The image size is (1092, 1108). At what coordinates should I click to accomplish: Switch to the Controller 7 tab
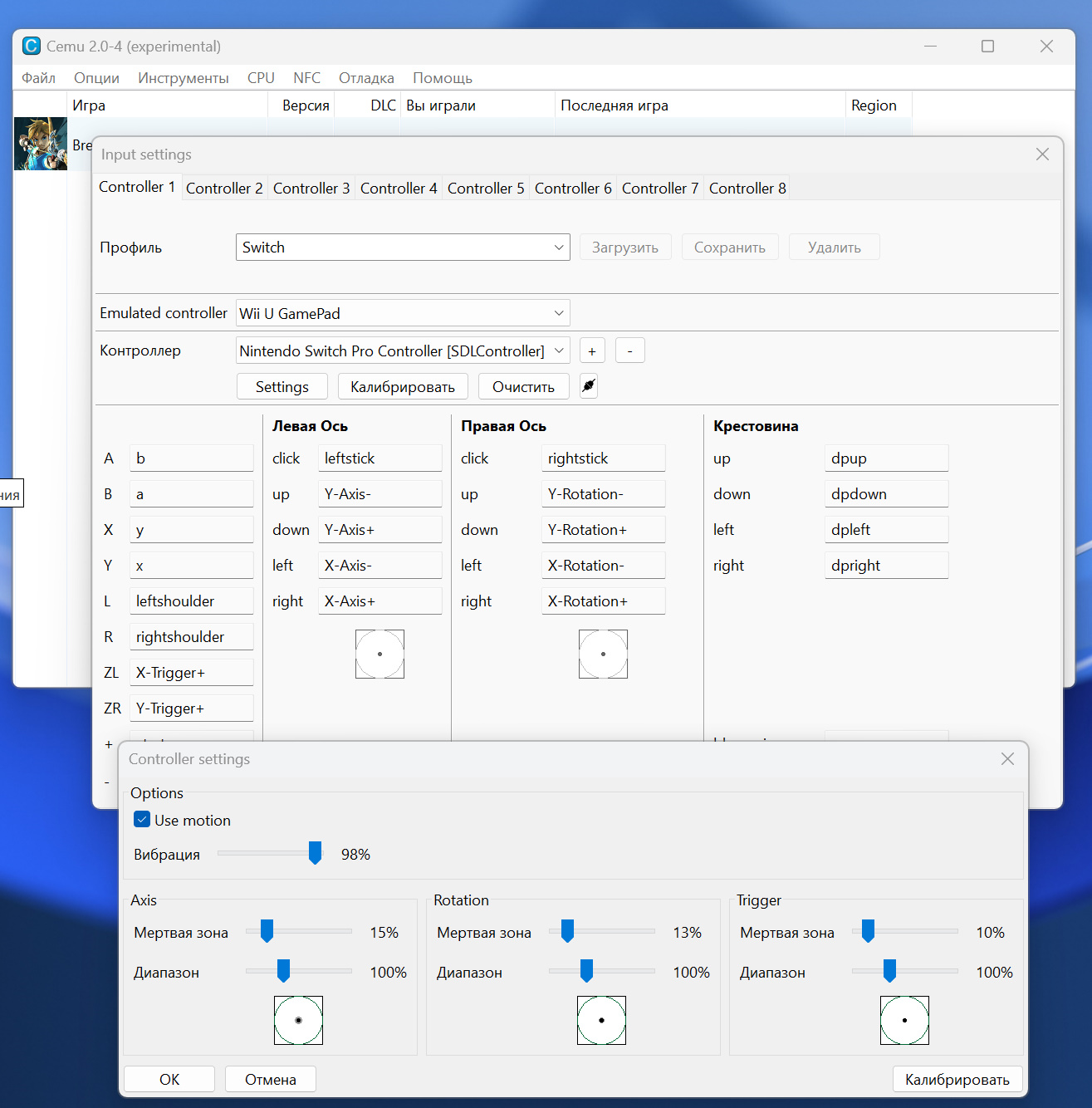point(660,189)
